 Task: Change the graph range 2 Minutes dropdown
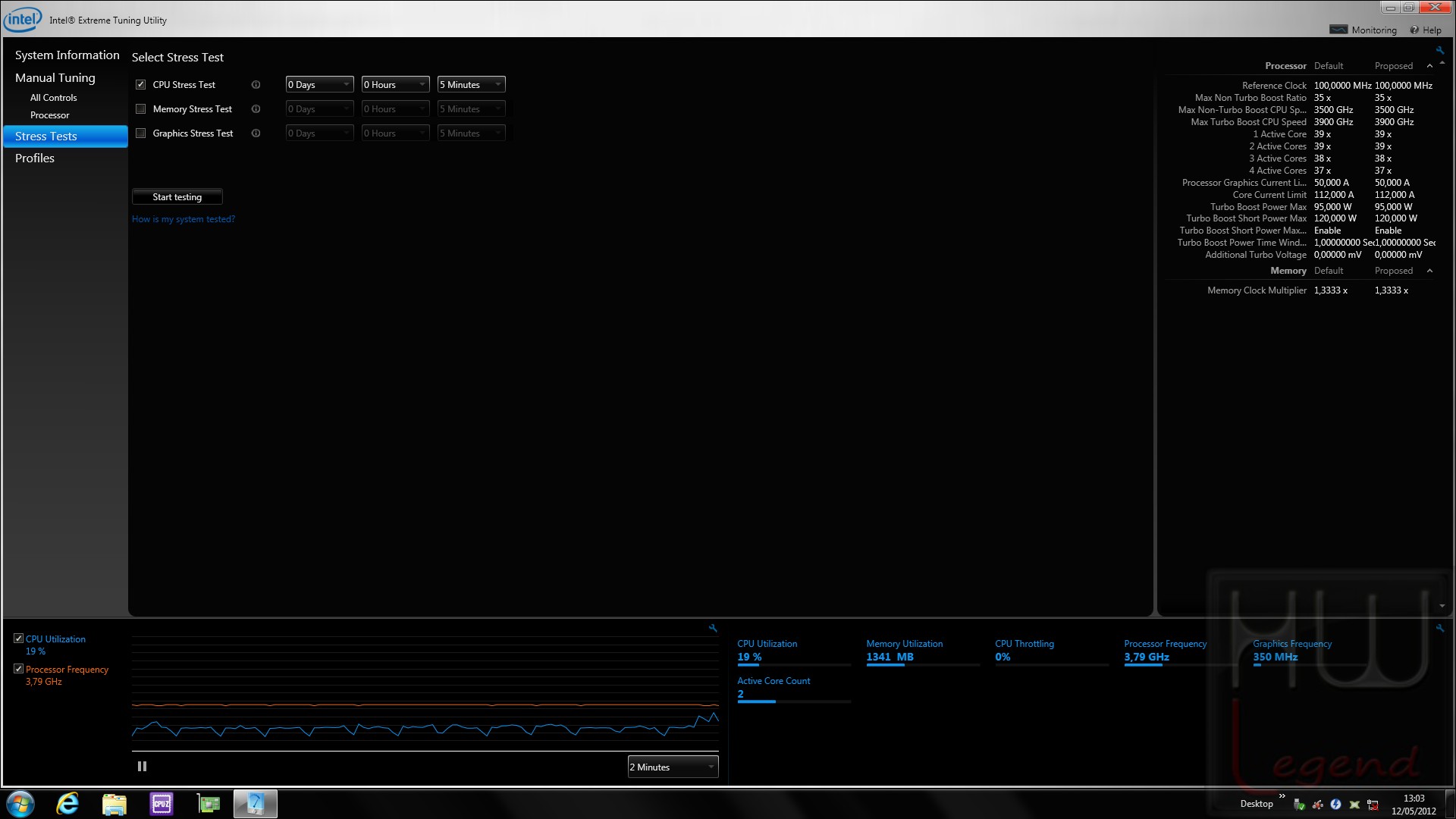(x=673, y=767)
